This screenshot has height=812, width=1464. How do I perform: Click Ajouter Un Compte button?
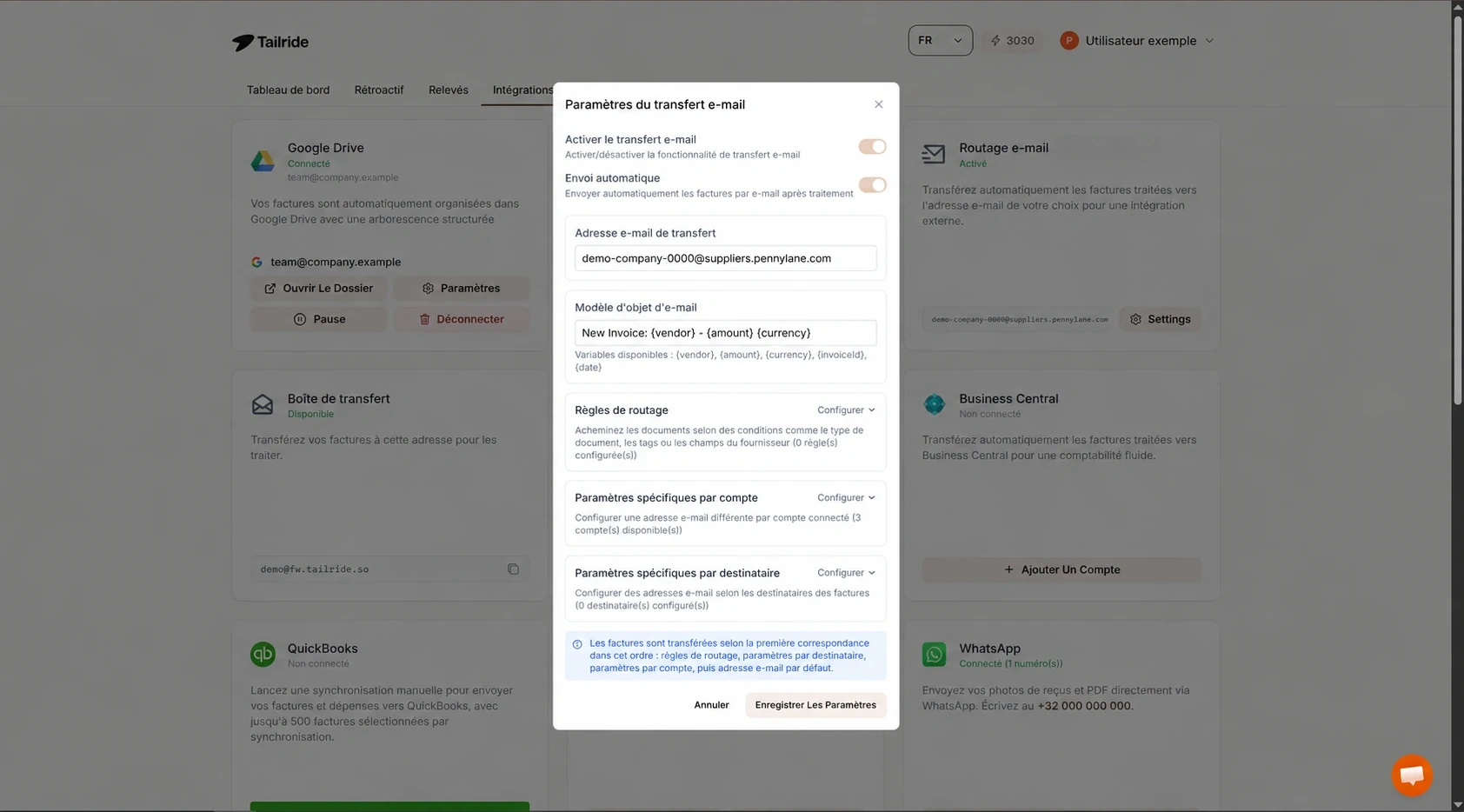click(1061, 569)
